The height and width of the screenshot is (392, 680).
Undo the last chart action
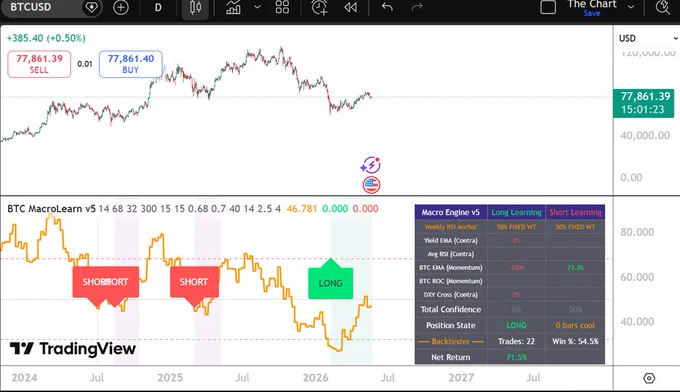[387, 7]
